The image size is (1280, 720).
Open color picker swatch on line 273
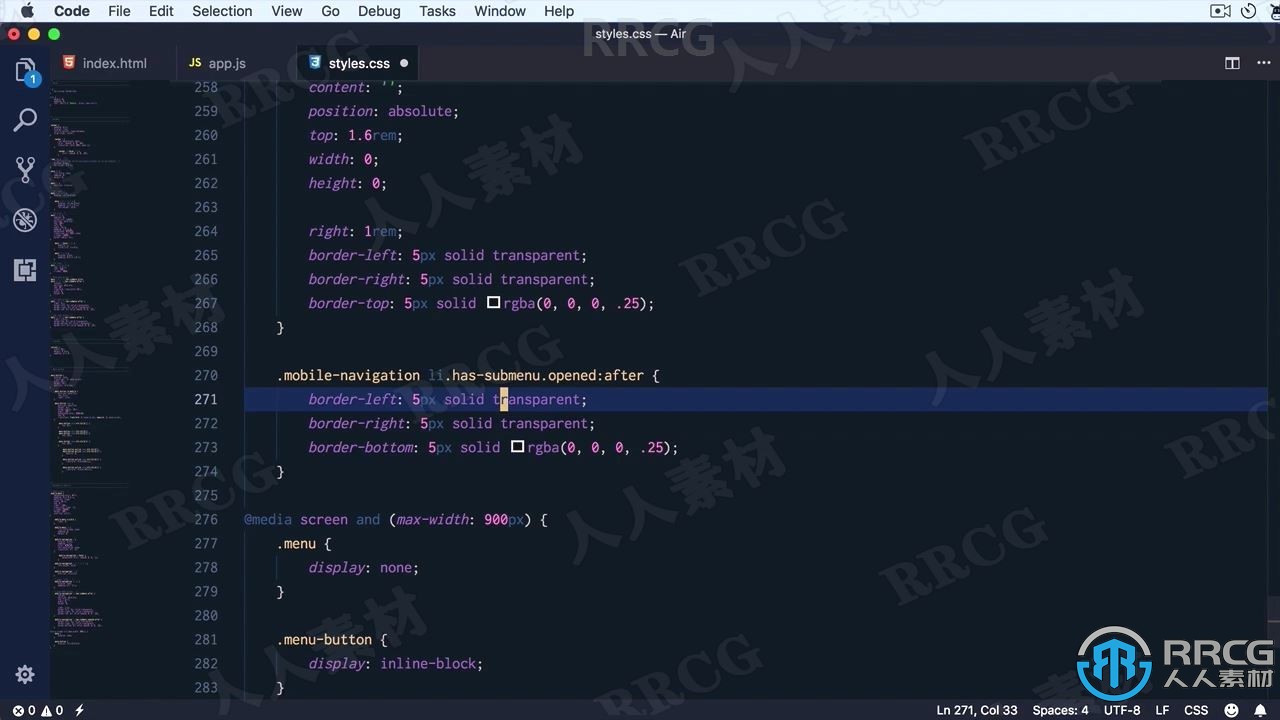pos(517,446)
